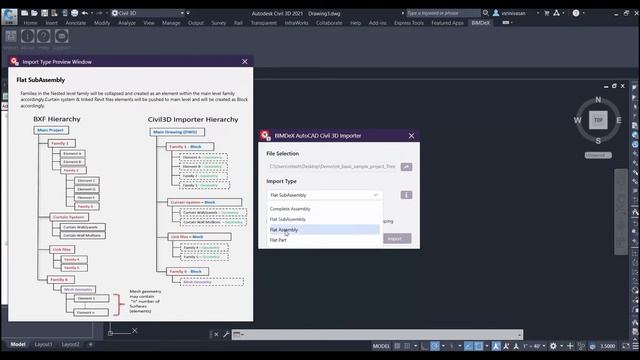Select Complete Assembly from the dropdown list
Screen dimensions: 640x360
(324, 209)
